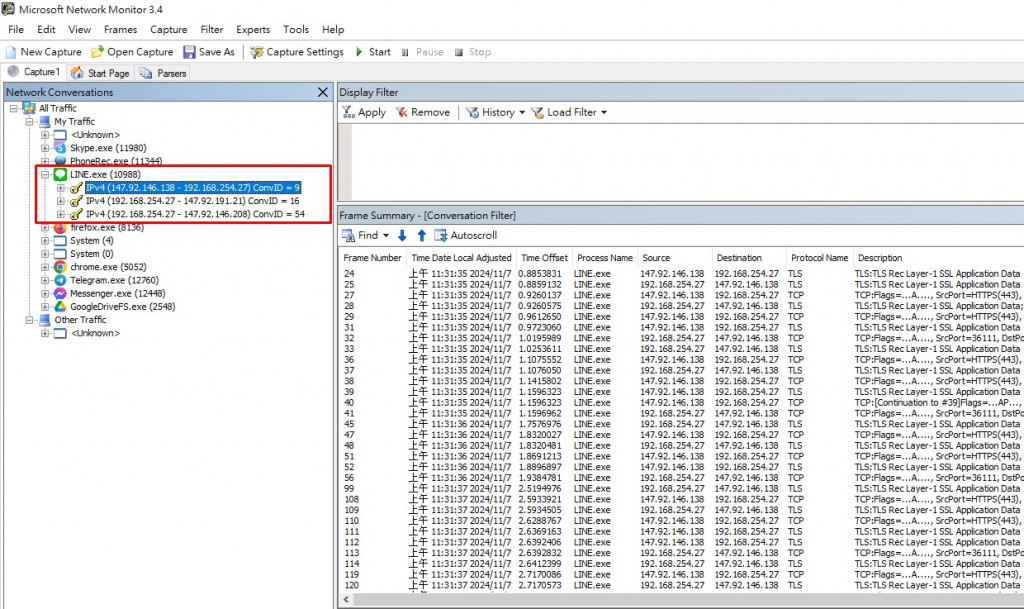The image size is (1024, 609).
Task: Open the File menu
Action: [x=16, y=29]
